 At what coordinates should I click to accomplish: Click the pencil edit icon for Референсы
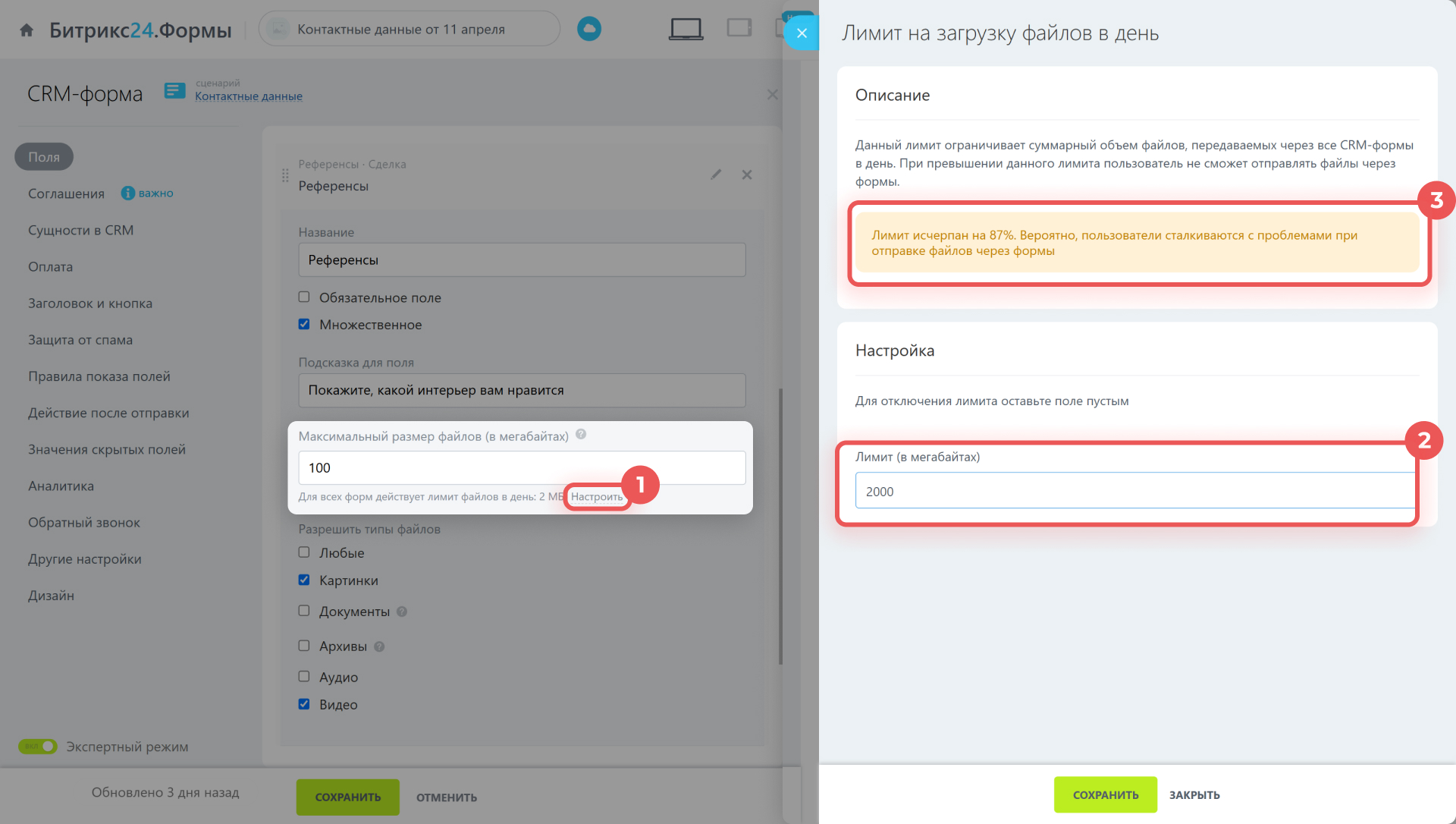[x=716, y=175]
